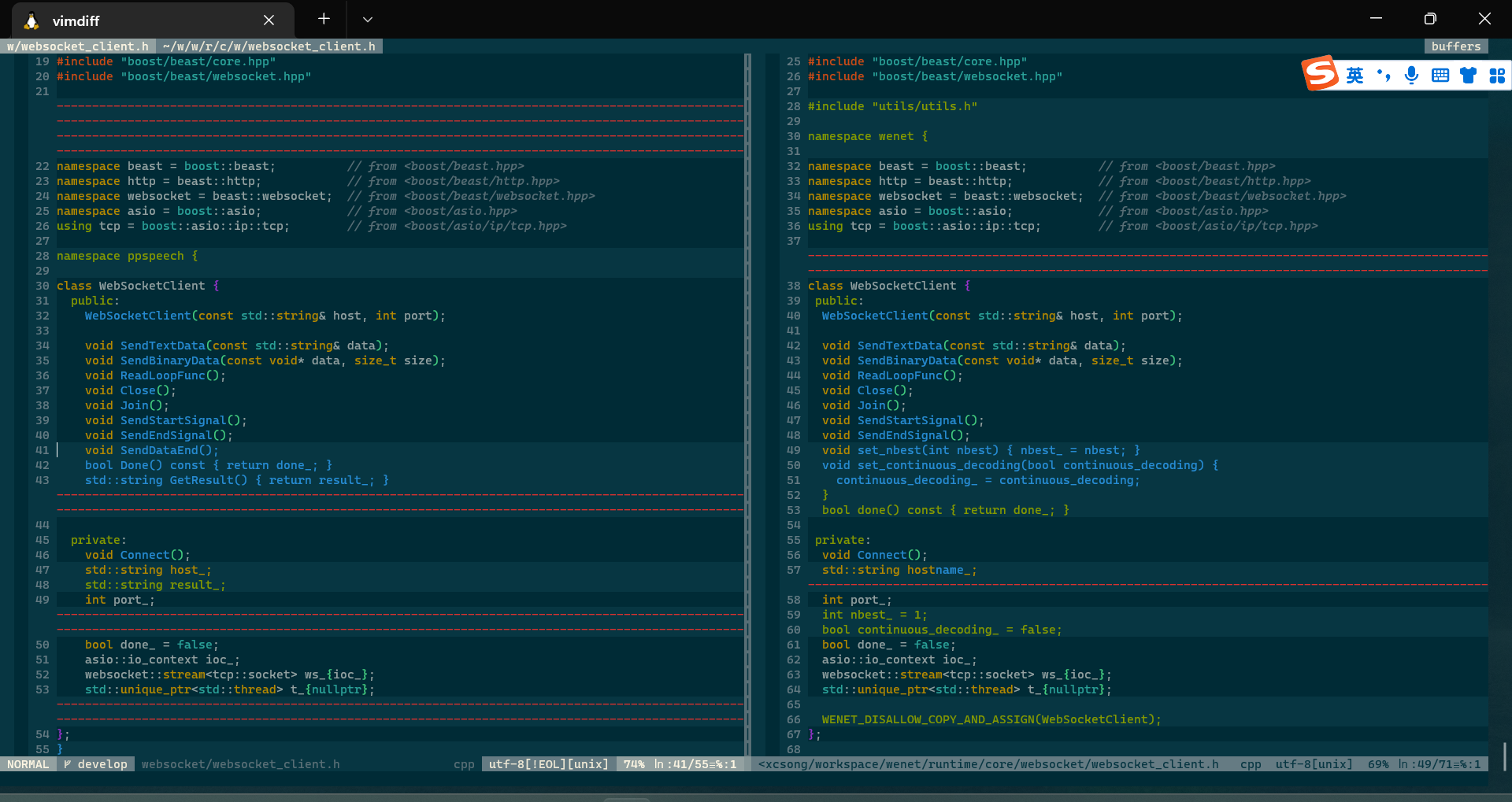Click 'bool continuous_decoding_ = false;' line
Image resolution: width=1512 pixels, height=802 pixels.
coord(942,630)
